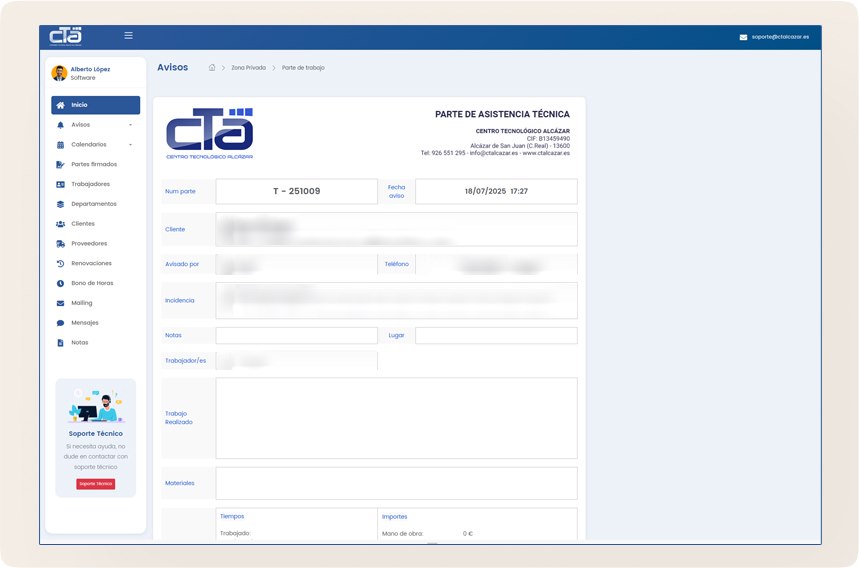Click the people icon for Clientes
This screenshot has height=568, width=859.
[61, 224]
